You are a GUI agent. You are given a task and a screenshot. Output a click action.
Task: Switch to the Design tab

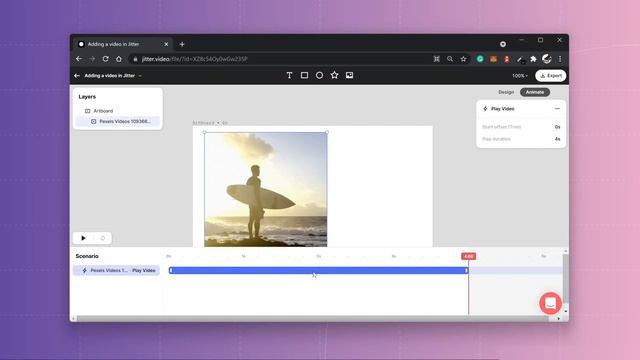tap(506, 92)
